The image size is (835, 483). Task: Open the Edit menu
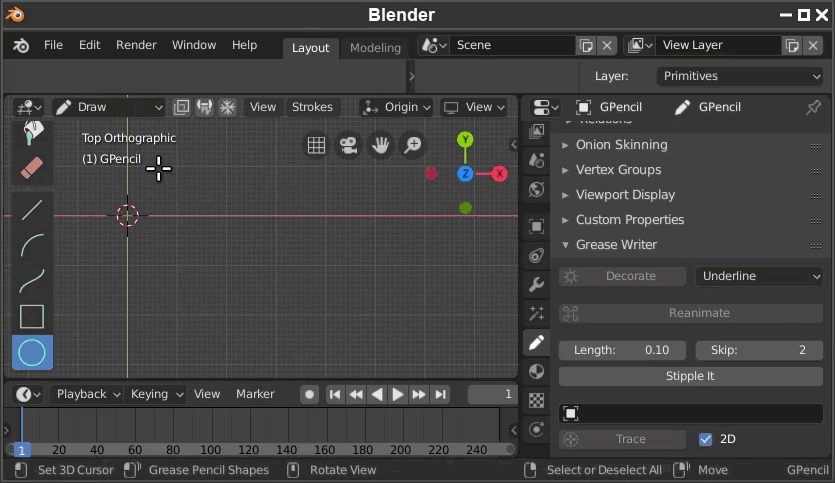tap(89, 45)
